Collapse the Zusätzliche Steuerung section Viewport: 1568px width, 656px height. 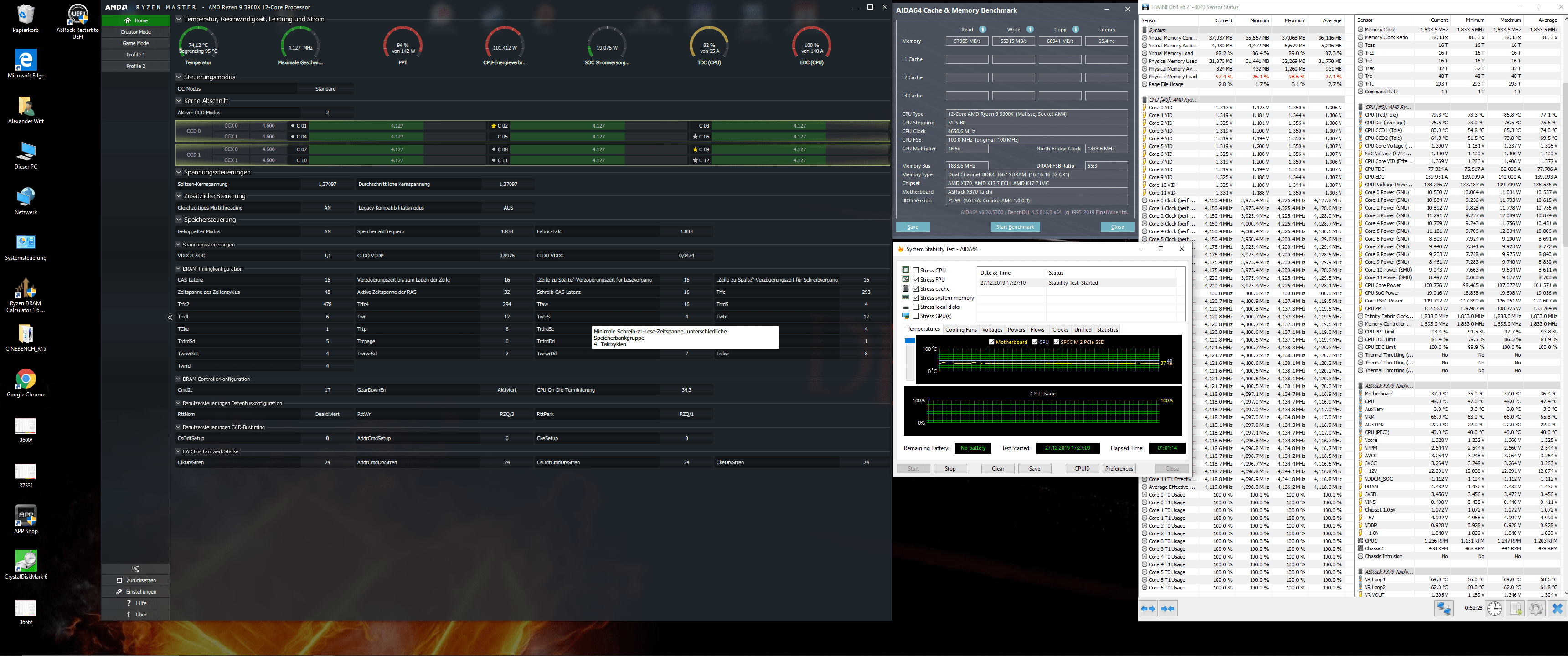point(178,195)
